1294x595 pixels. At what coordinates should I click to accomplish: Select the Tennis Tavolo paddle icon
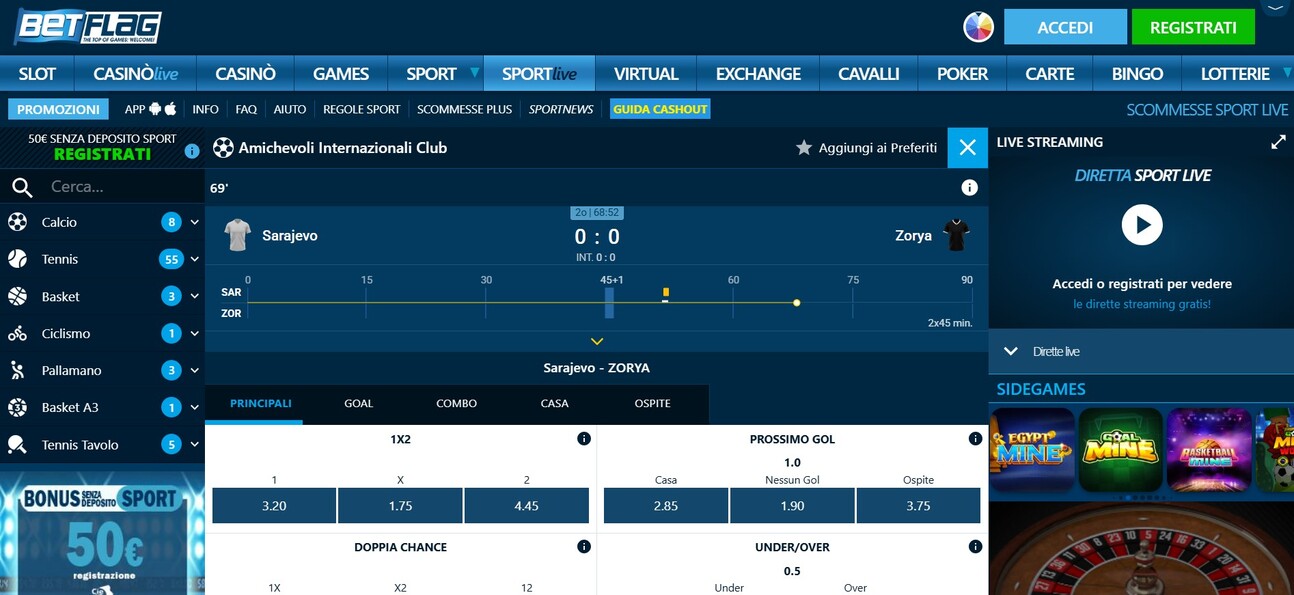coord(17,444)
